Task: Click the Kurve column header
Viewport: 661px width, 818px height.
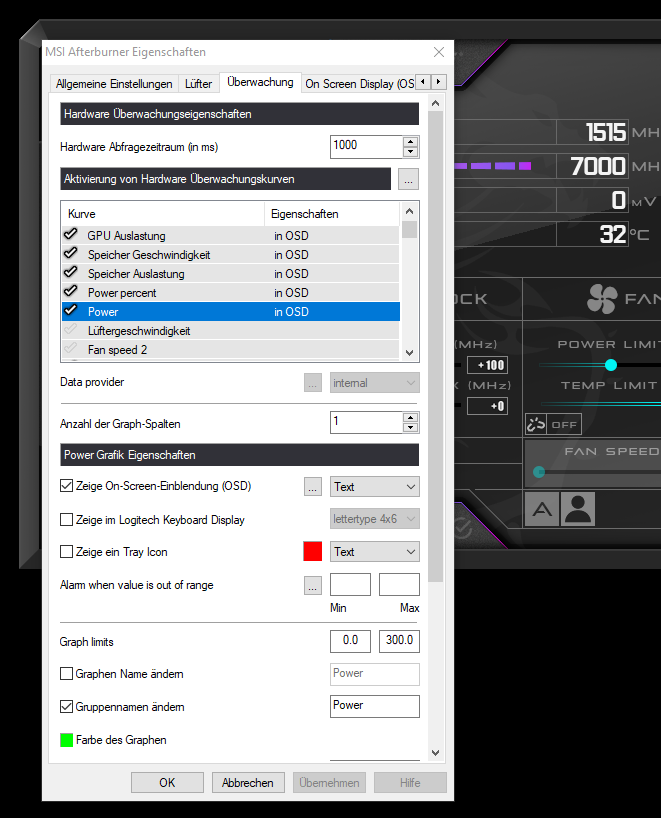Action: [163, 214]
